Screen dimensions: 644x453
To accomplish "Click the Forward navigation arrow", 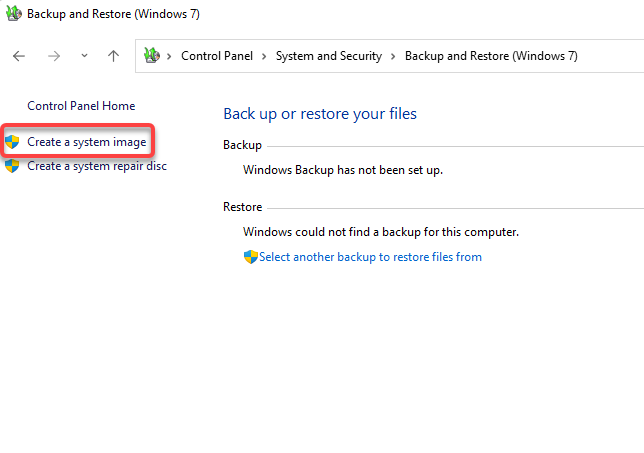I will [x=54, y=56].
